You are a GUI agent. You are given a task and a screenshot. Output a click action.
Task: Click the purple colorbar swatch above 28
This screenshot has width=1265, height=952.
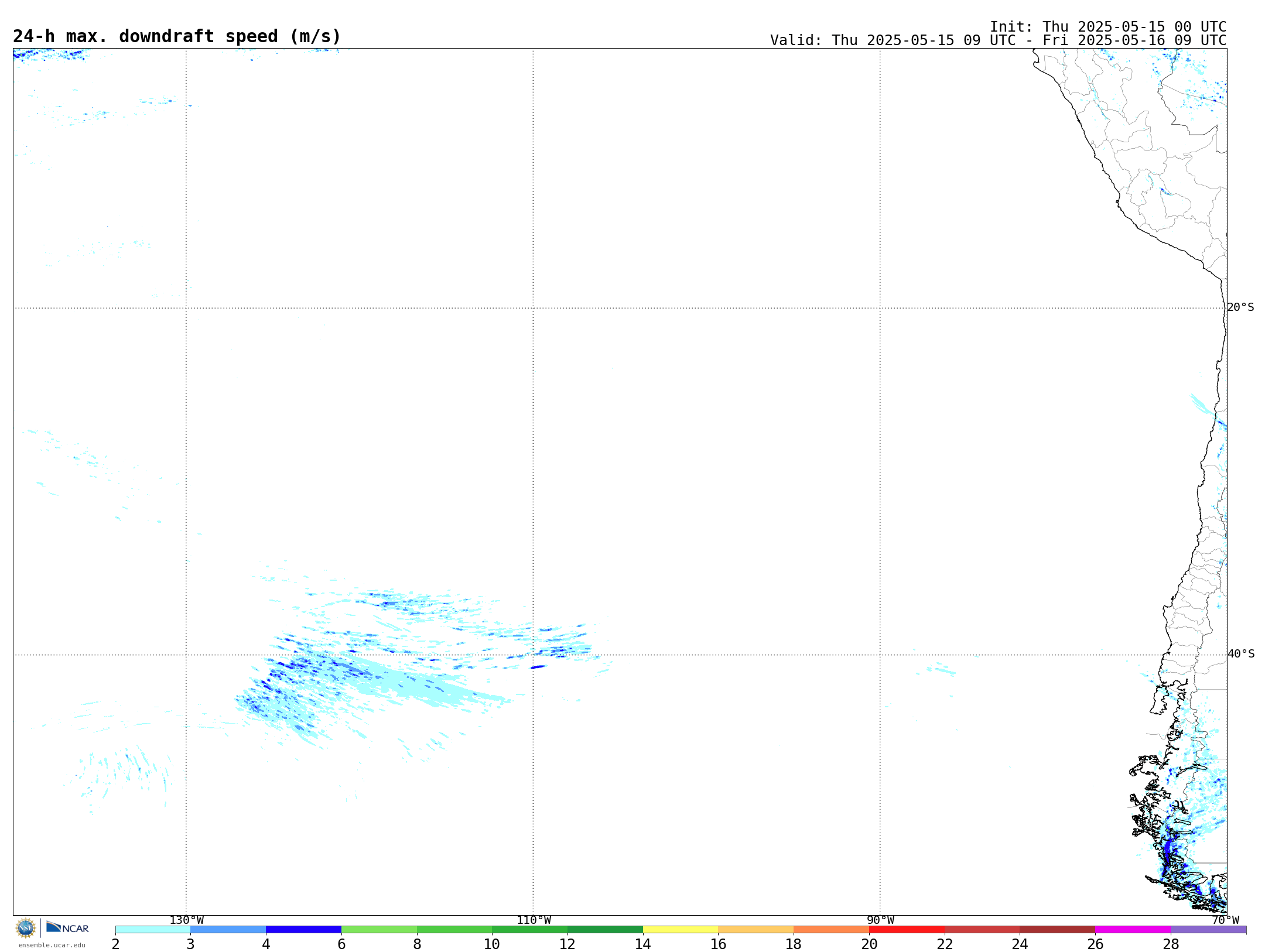[1208, 930]
